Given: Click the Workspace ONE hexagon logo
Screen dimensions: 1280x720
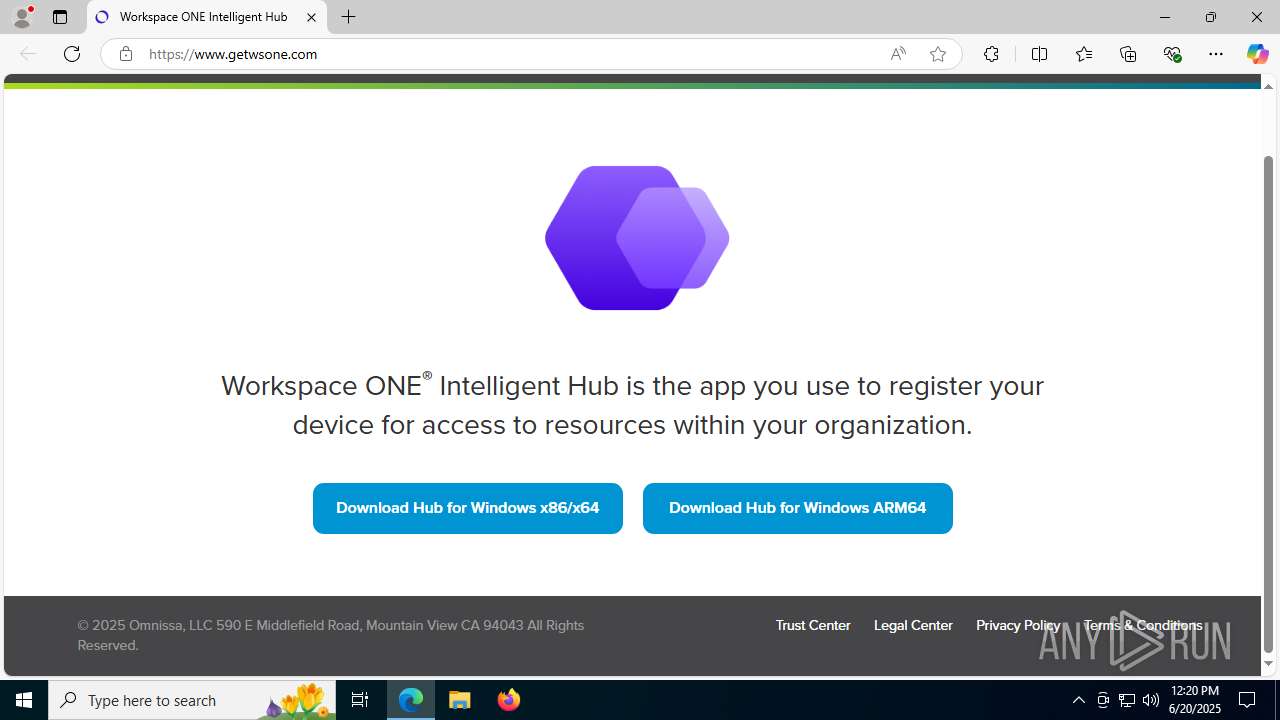Looking at the screenshot, I should tap(637, 238).
